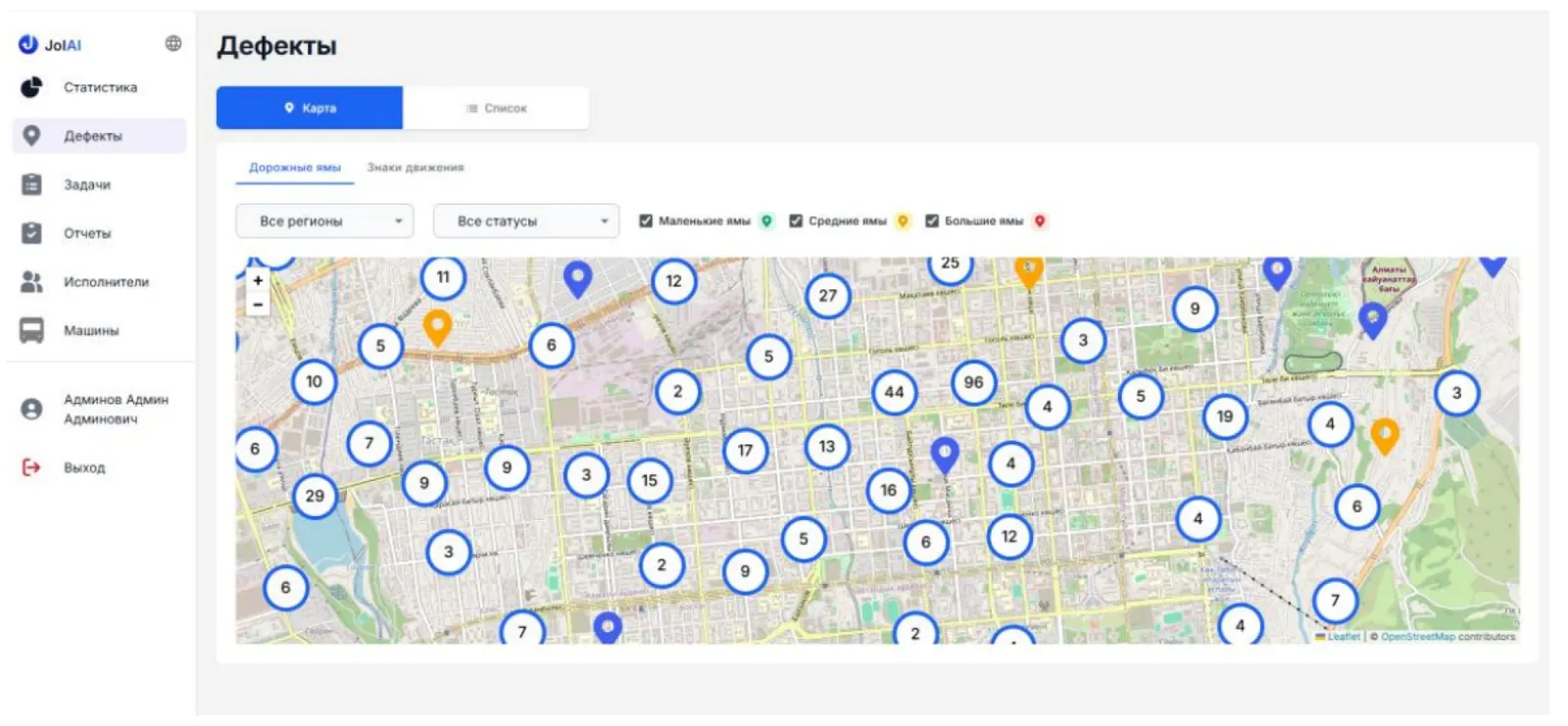Click the Задачи clipboard icon

[x=31, y=184]
